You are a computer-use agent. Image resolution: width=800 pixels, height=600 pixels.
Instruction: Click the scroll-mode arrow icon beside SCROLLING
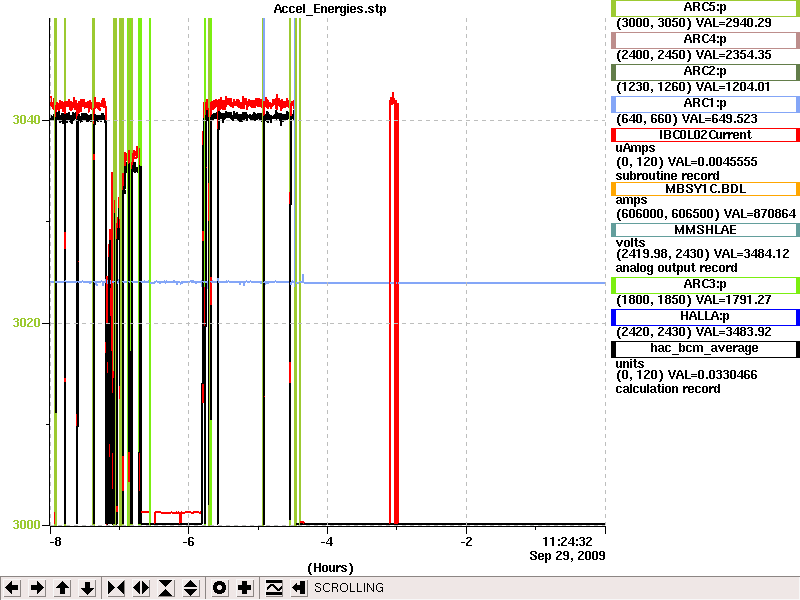[299, 588]
